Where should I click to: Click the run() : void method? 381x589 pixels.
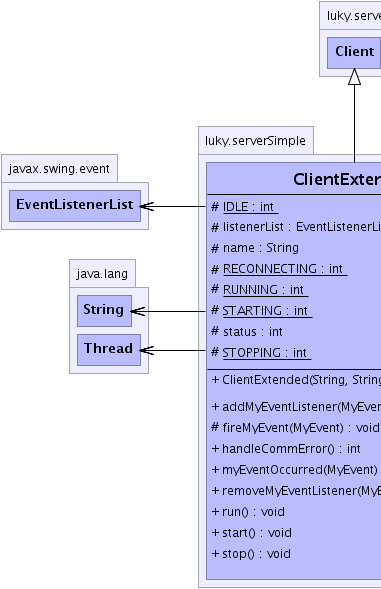[x=248, y=512]
